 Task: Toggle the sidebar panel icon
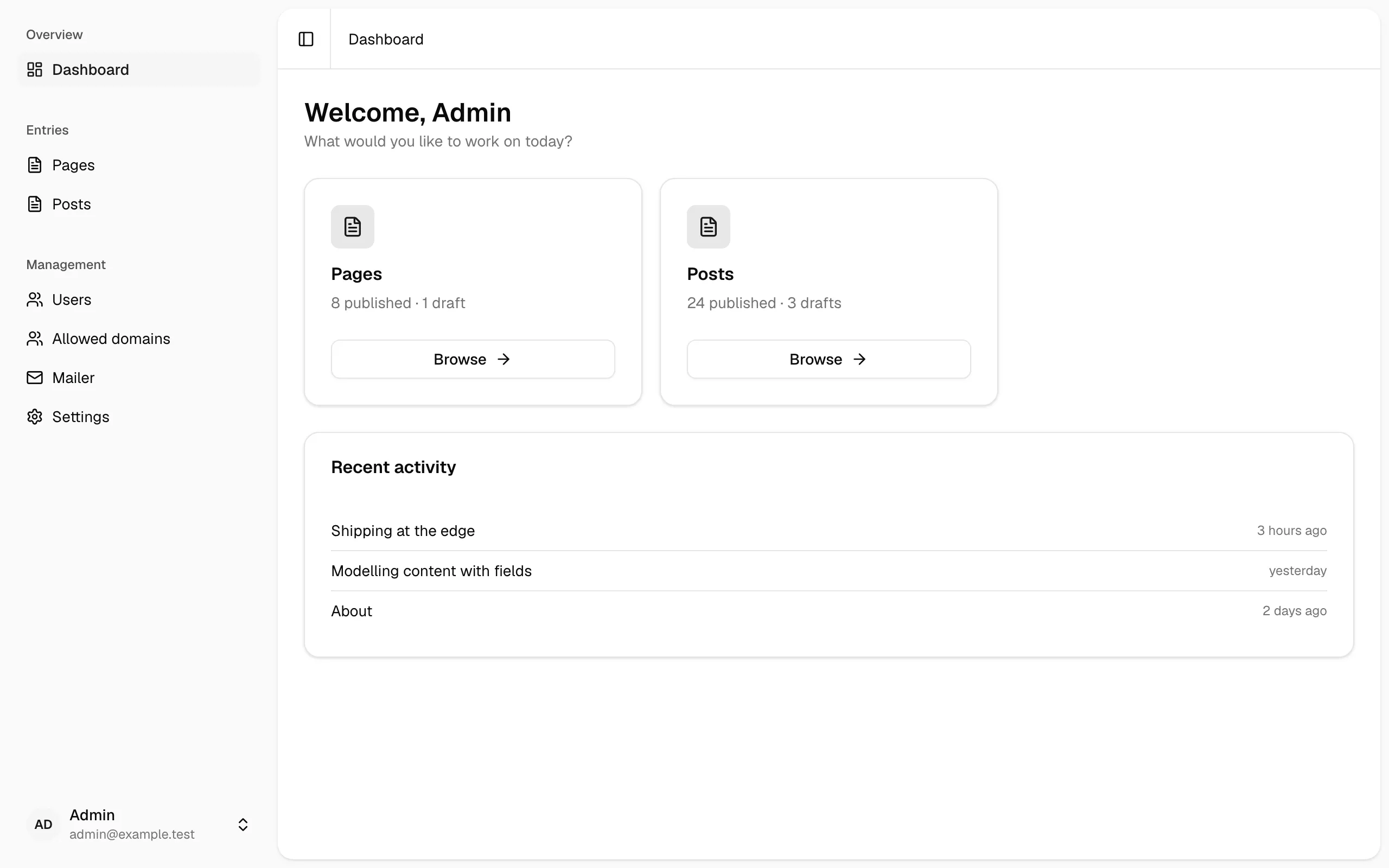(306, 39)
